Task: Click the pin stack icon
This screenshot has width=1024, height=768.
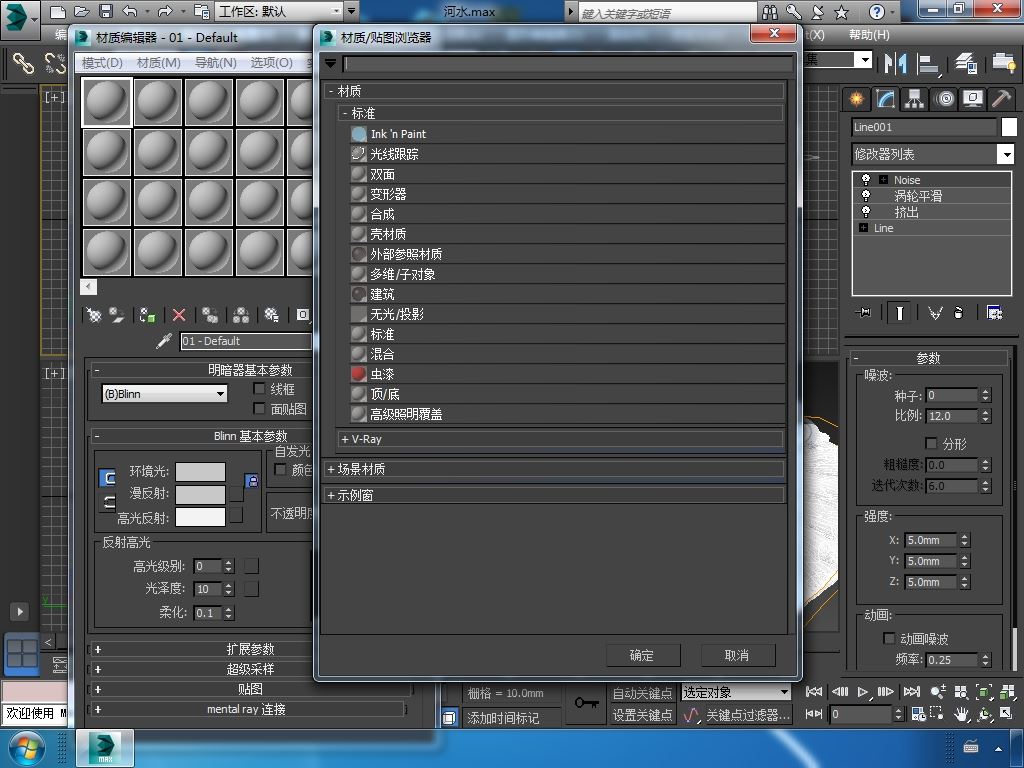Action: coord(863,313)
